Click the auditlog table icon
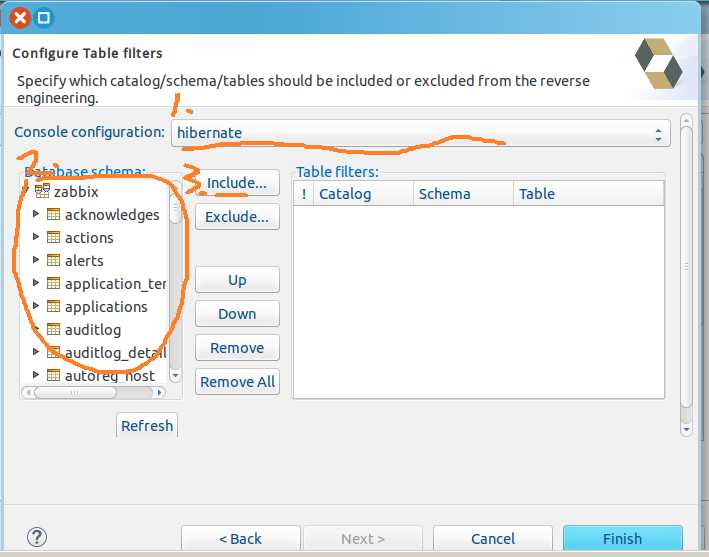This screenshot has height=557, width=709. pos(54,330)
